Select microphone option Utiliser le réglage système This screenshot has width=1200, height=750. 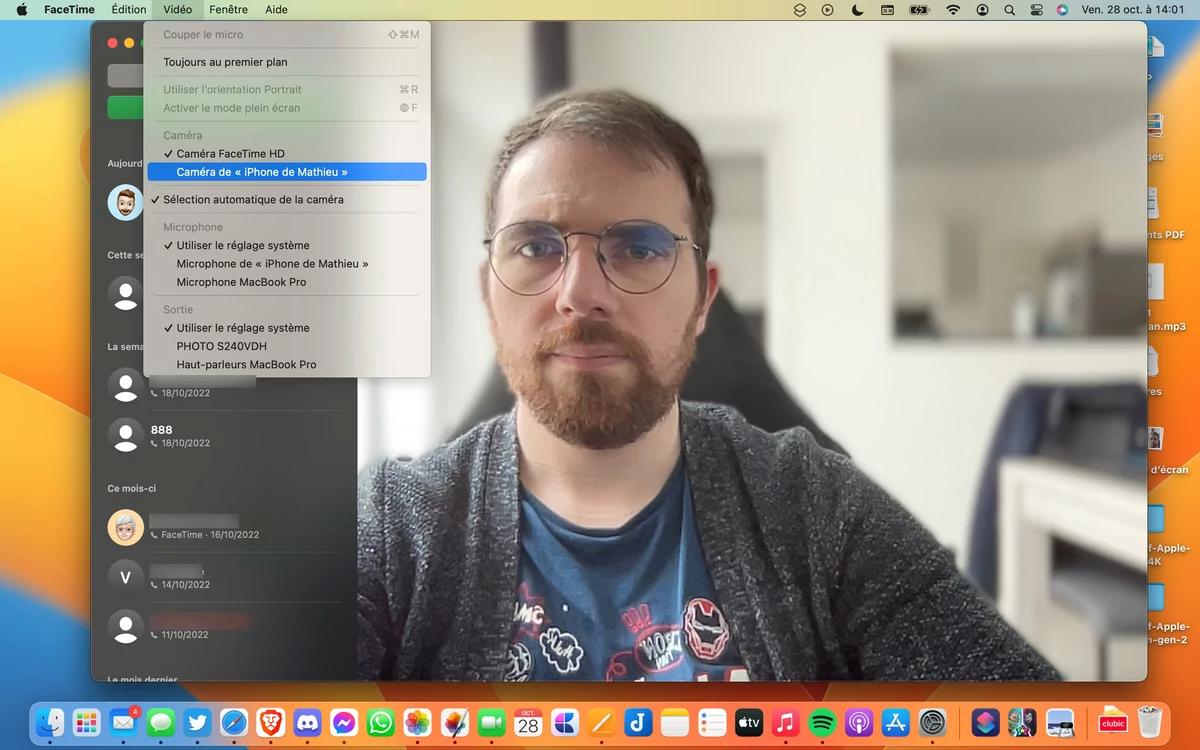click(x=287, y=246)
